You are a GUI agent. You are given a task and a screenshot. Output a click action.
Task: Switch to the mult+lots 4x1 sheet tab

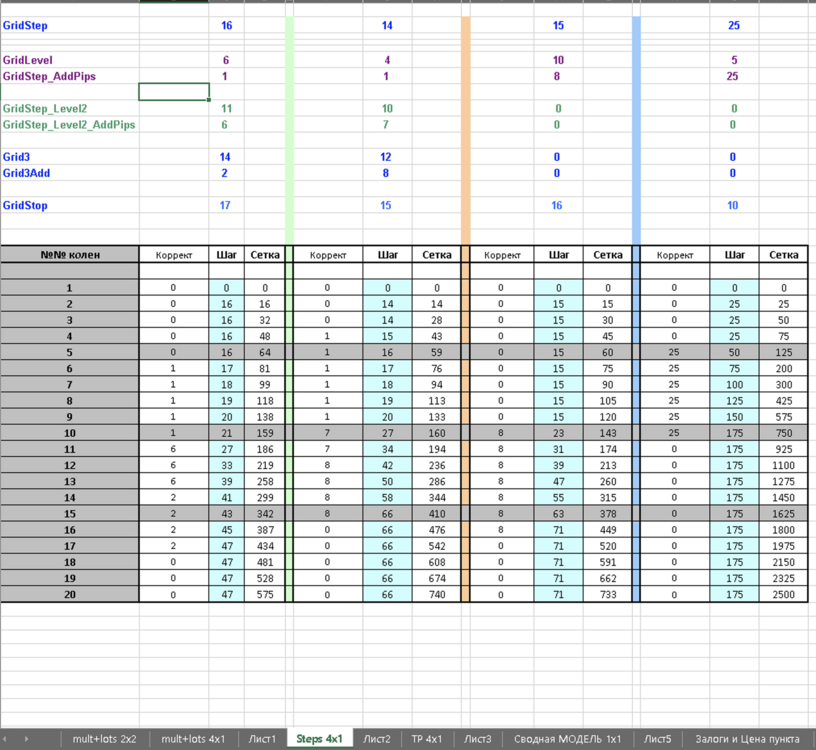(193, 739)
